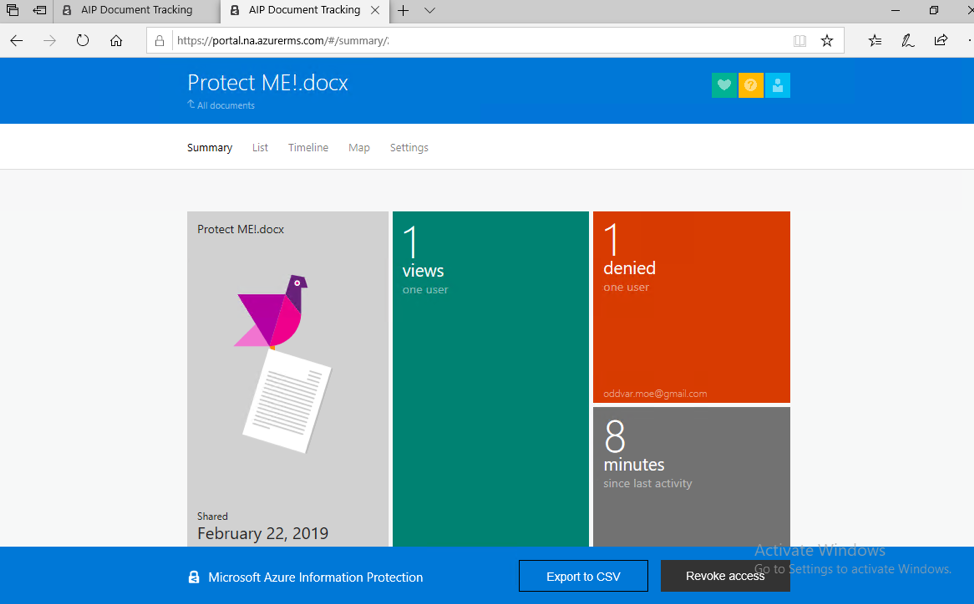Screen dimensions: 974x604
Task: Click the Microsoft Azure Information Protection label
Action: (316, 577)
